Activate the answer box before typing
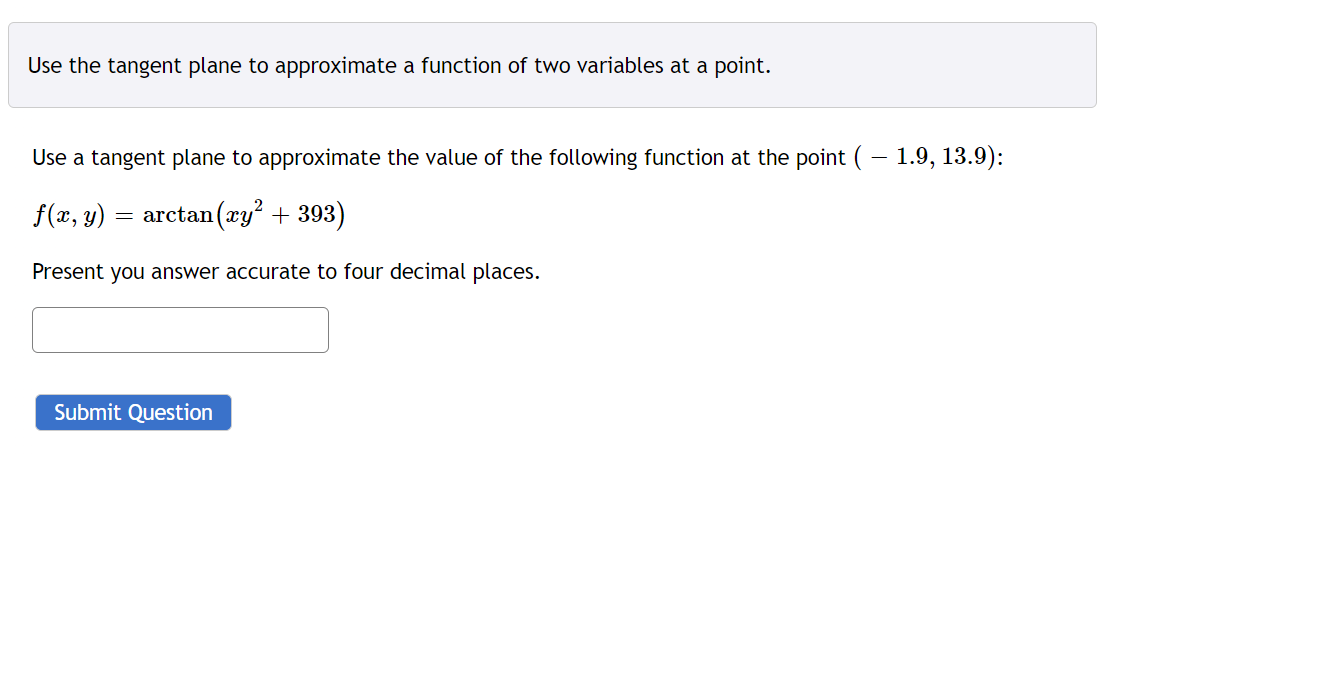The width and height of the screenshot is (1332, 696). pos(180,329)
